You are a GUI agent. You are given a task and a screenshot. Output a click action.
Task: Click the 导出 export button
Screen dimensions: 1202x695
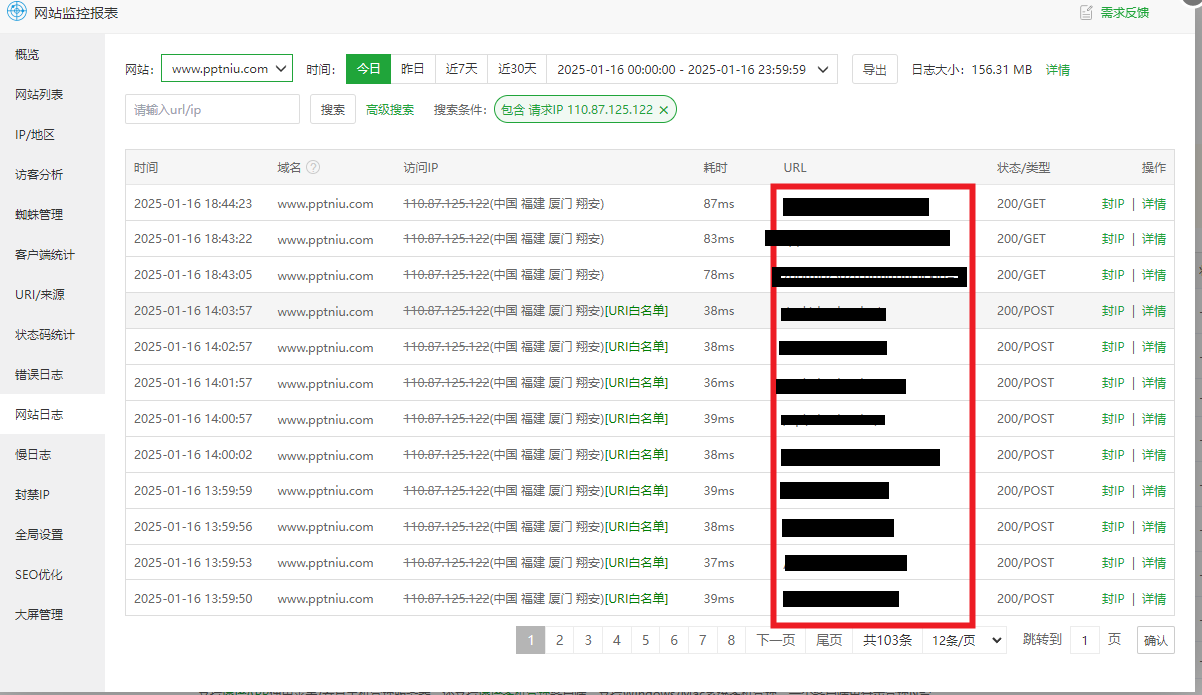(875, 69)
